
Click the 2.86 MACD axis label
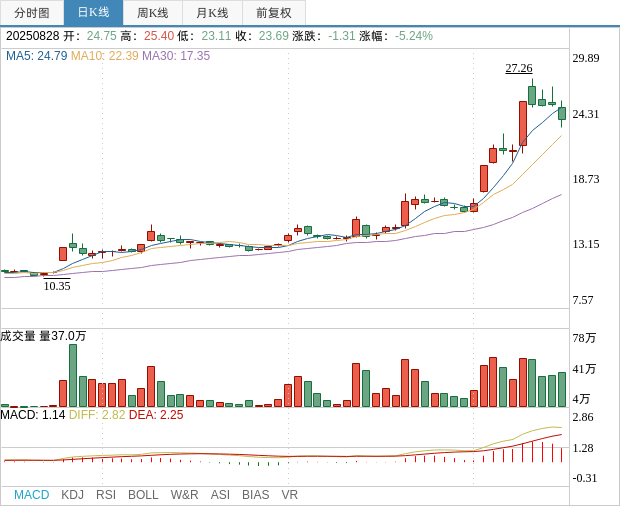(x=583, y=417)
